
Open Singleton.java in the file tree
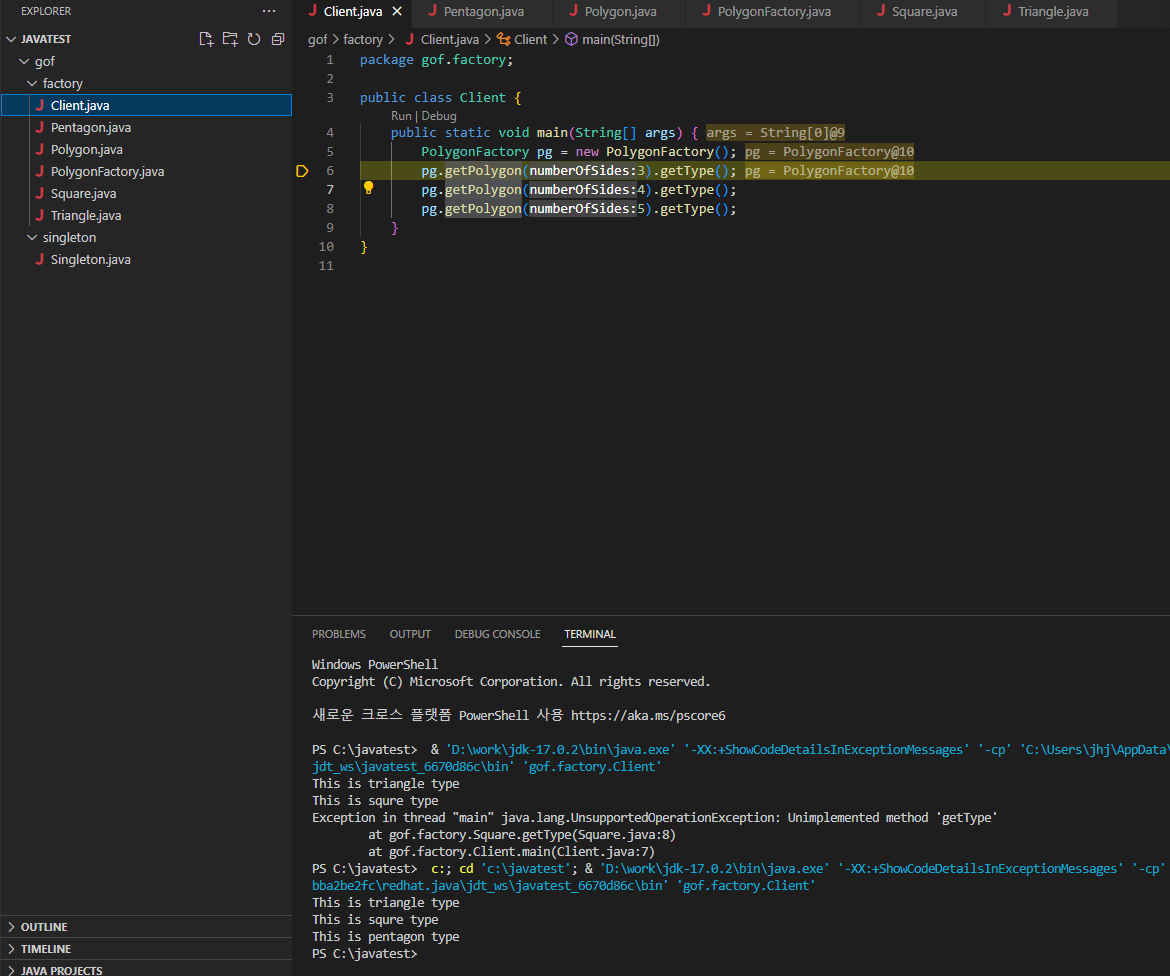(90, 260)
